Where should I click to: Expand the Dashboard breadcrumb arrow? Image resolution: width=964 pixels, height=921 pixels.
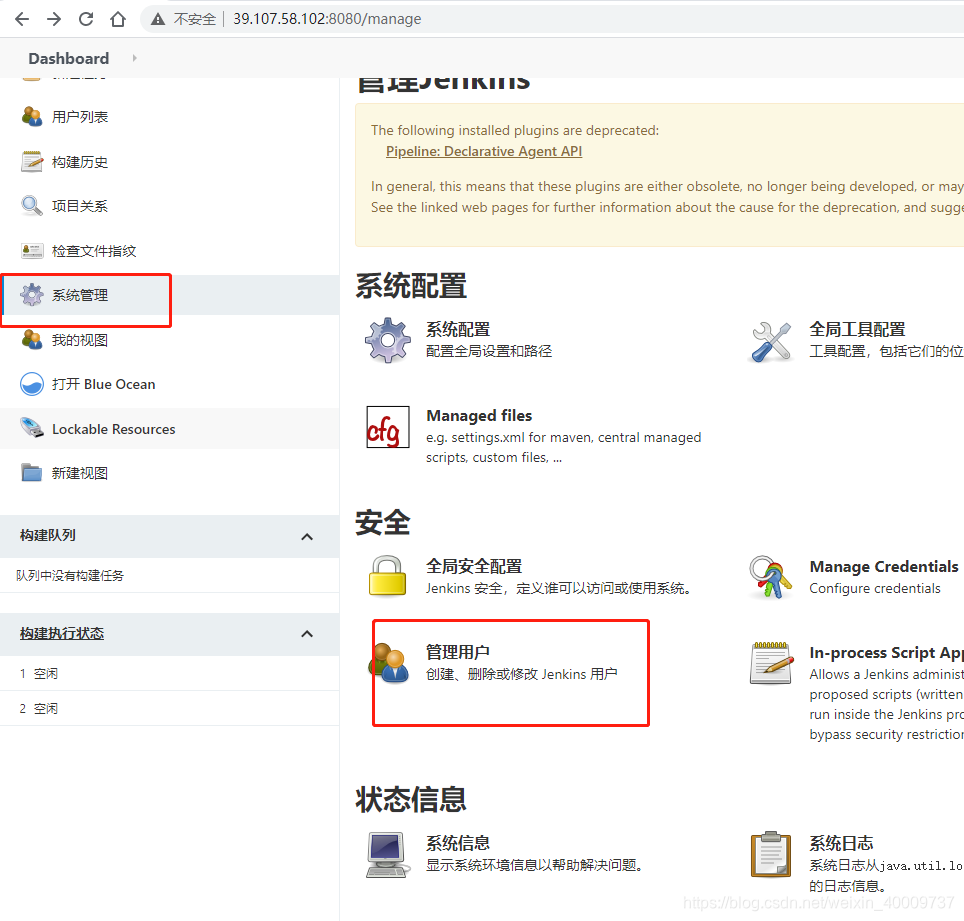pos(134,58)
